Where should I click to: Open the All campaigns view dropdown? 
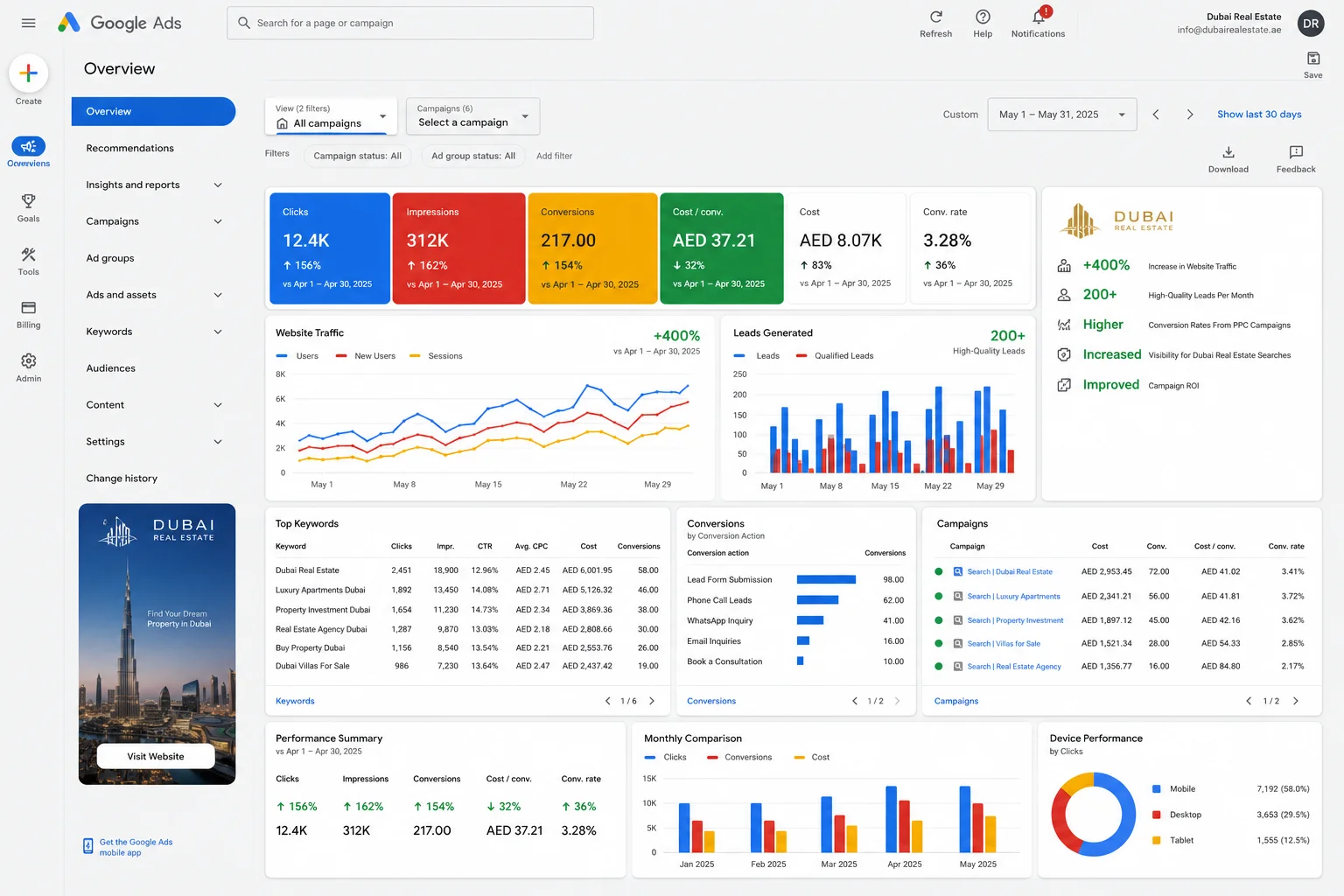click(x=331, y=116)
